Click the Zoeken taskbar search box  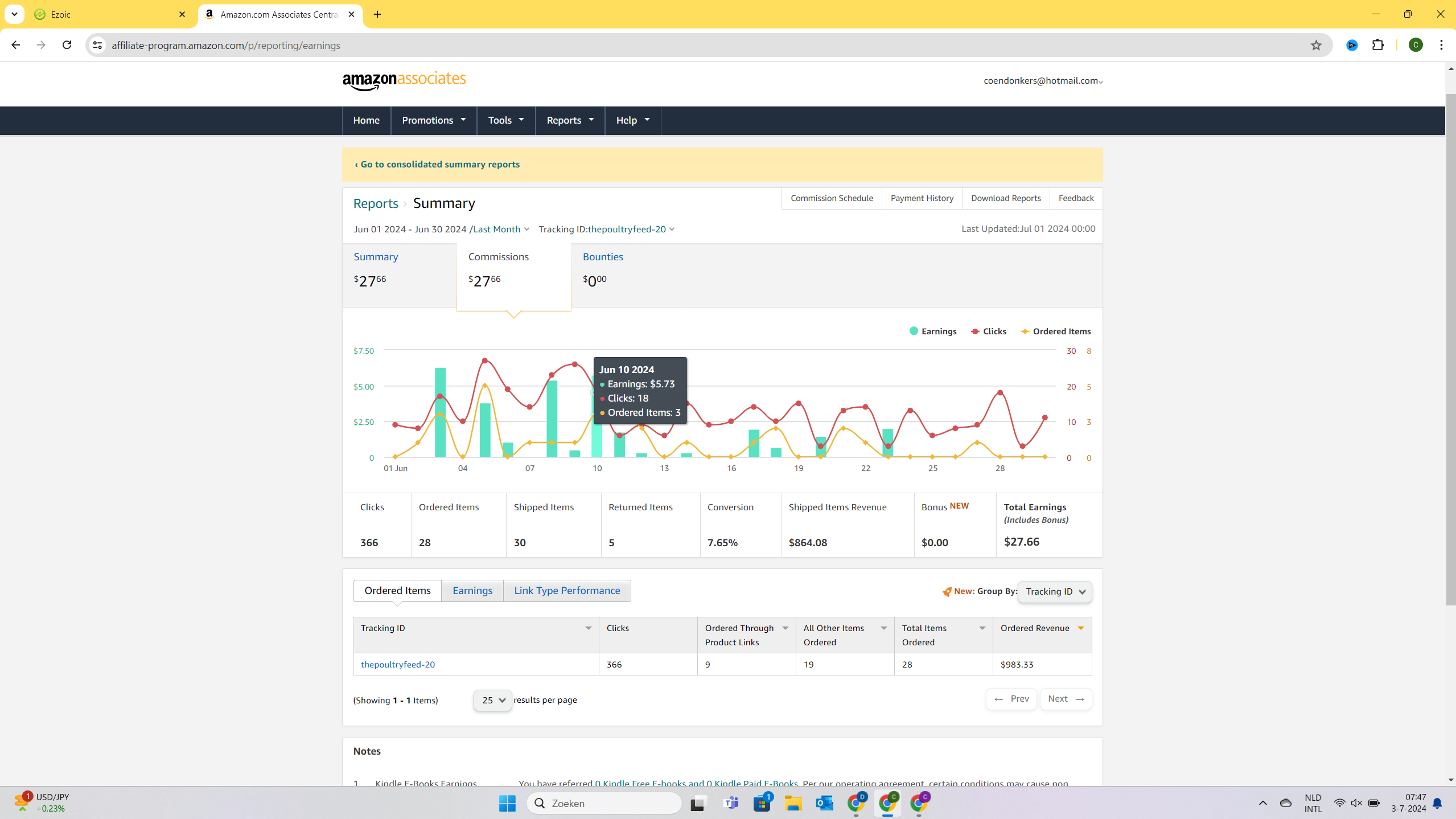pos(604,803)
